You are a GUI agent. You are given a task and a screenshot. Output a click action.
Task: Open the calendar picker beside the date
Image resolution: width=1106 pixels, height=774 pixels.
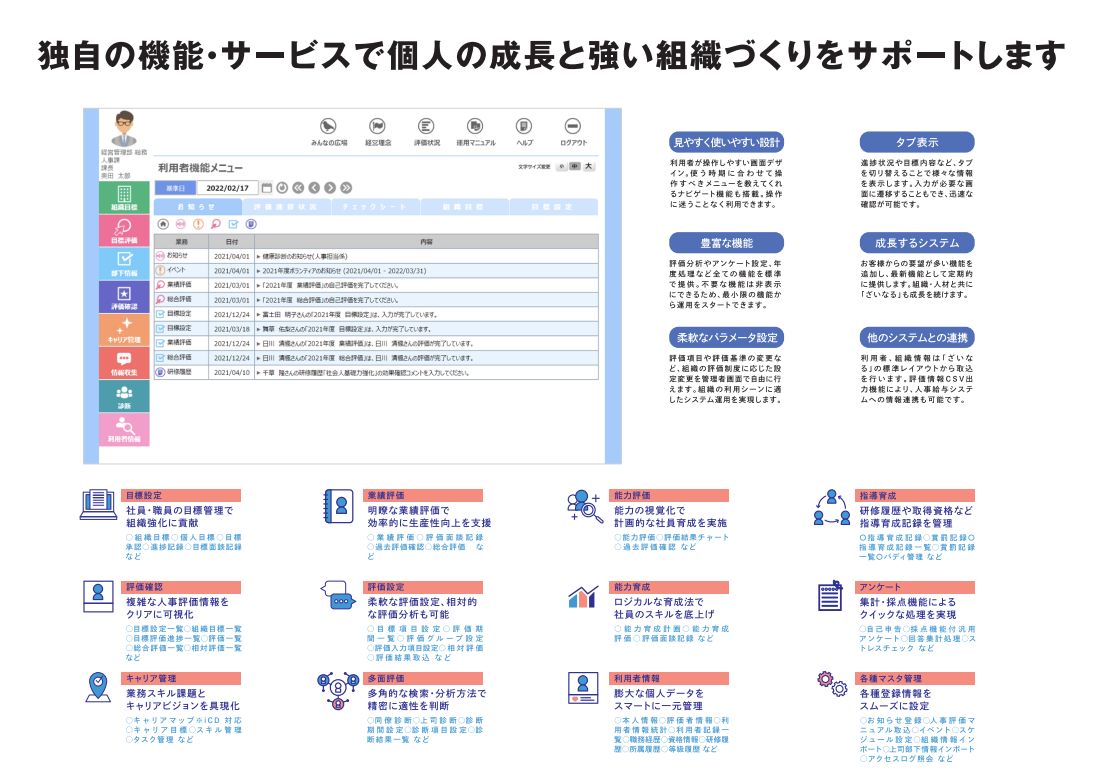(266, 187)
